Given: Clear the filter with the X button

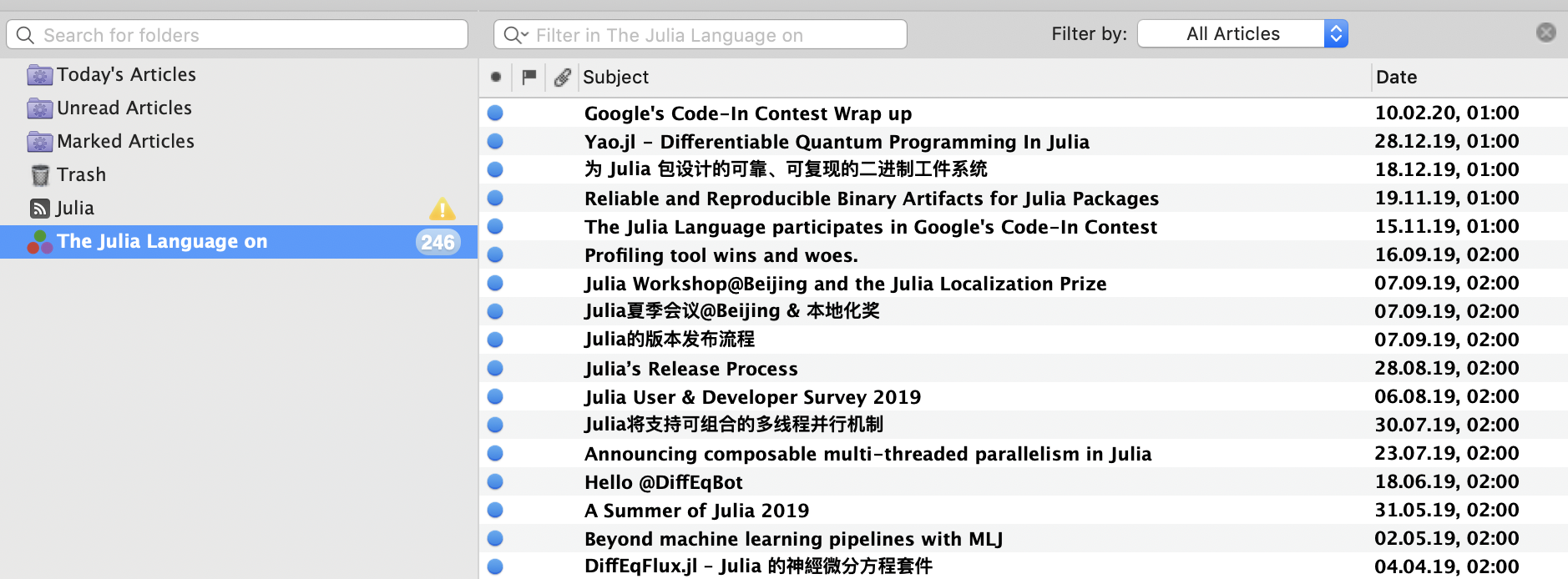Looking at the screenshot, I should pos(1546,32).
